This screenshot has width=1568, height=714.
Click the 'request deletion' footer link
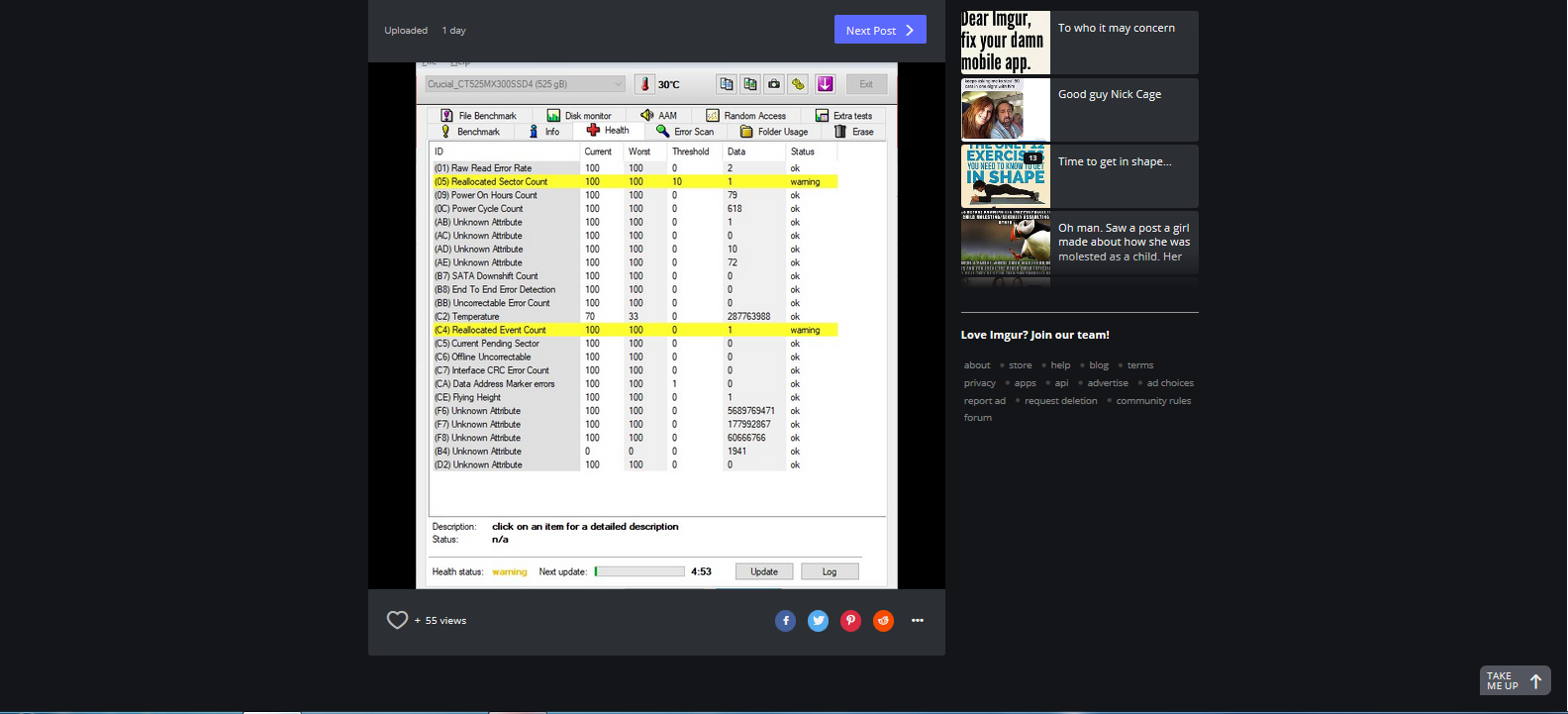click(1061, 401)
